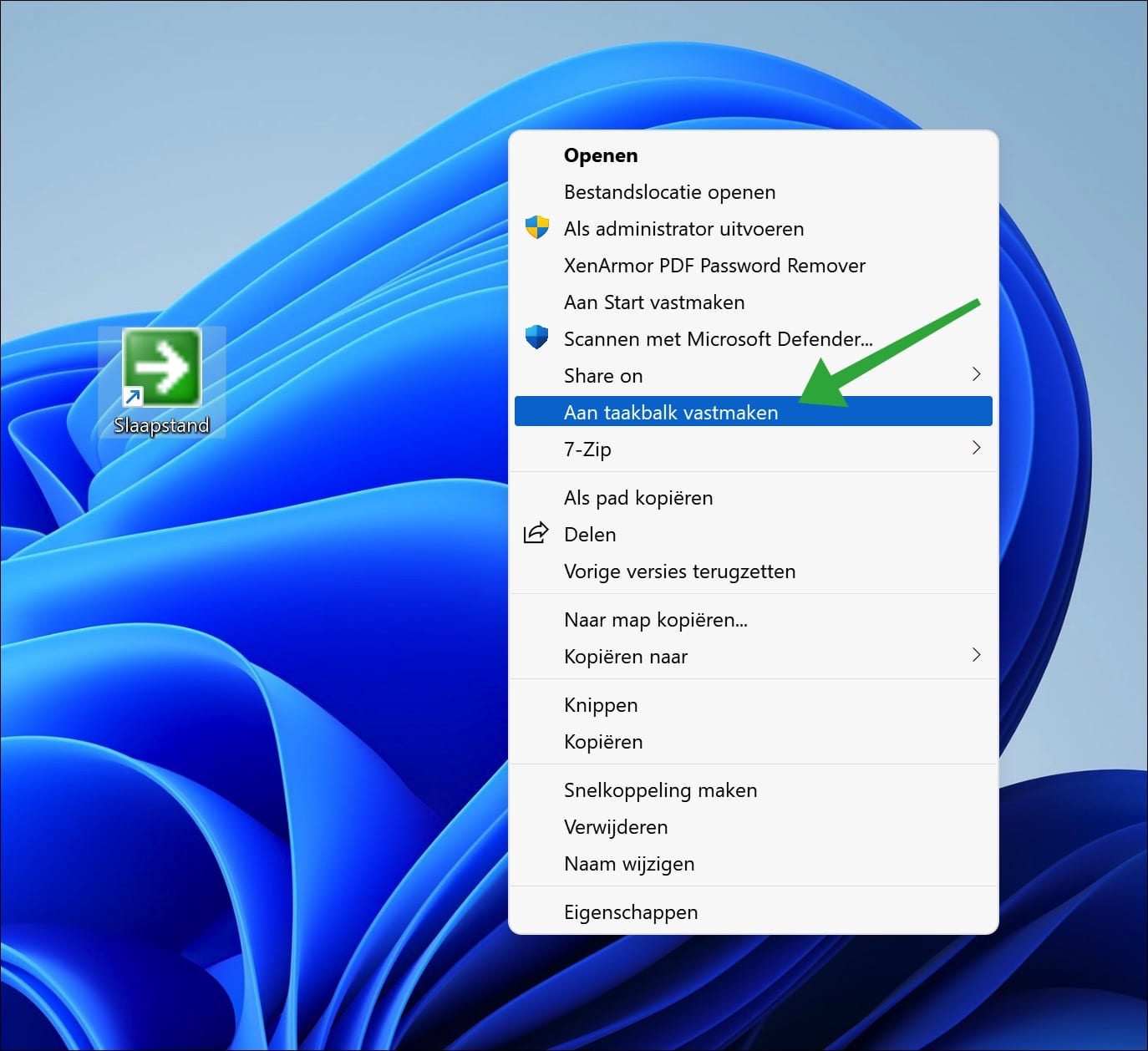This screenshot has width=1148, height=1051.
Task: Expand the Share on submenu
Action: click(976, 374)
